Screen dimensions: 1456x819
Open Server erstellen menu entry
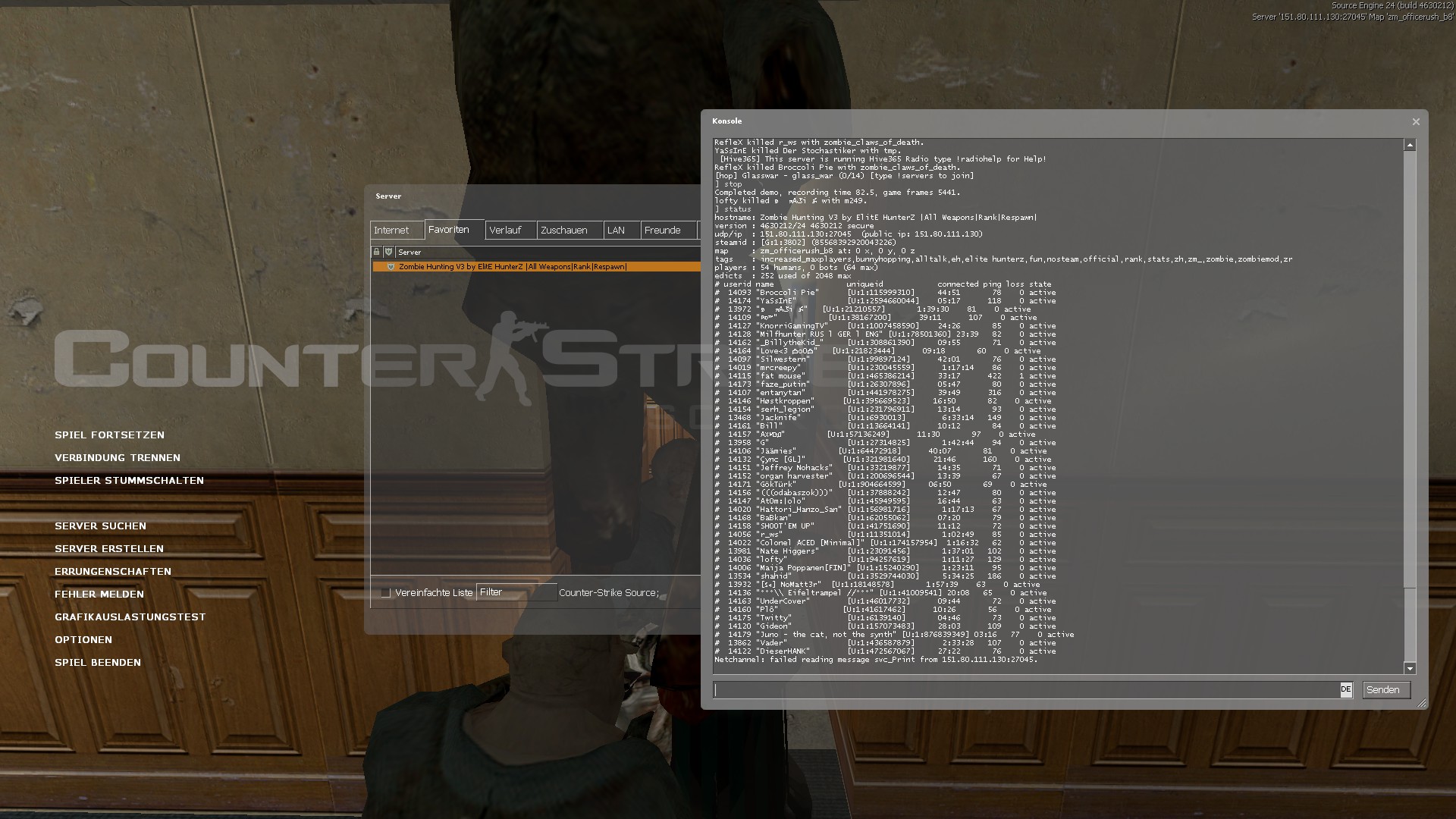[x=109, y=549]
